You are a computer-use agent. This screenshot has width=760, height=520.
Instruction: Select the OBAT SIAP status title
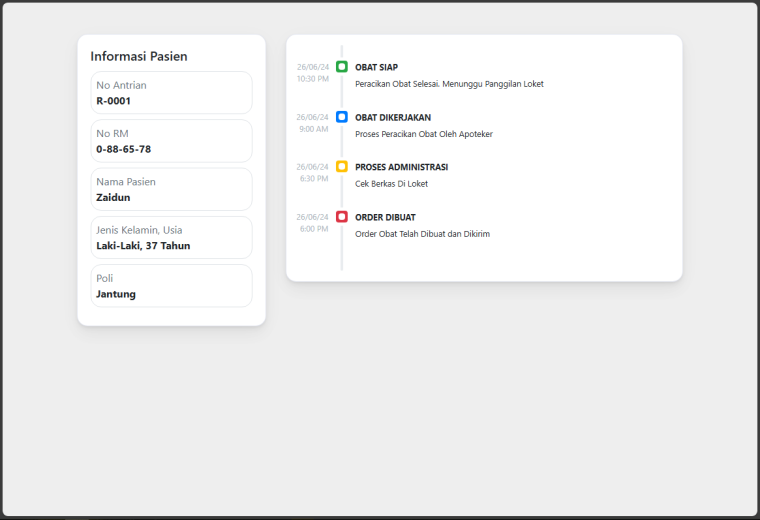click(x=376, y=67)
